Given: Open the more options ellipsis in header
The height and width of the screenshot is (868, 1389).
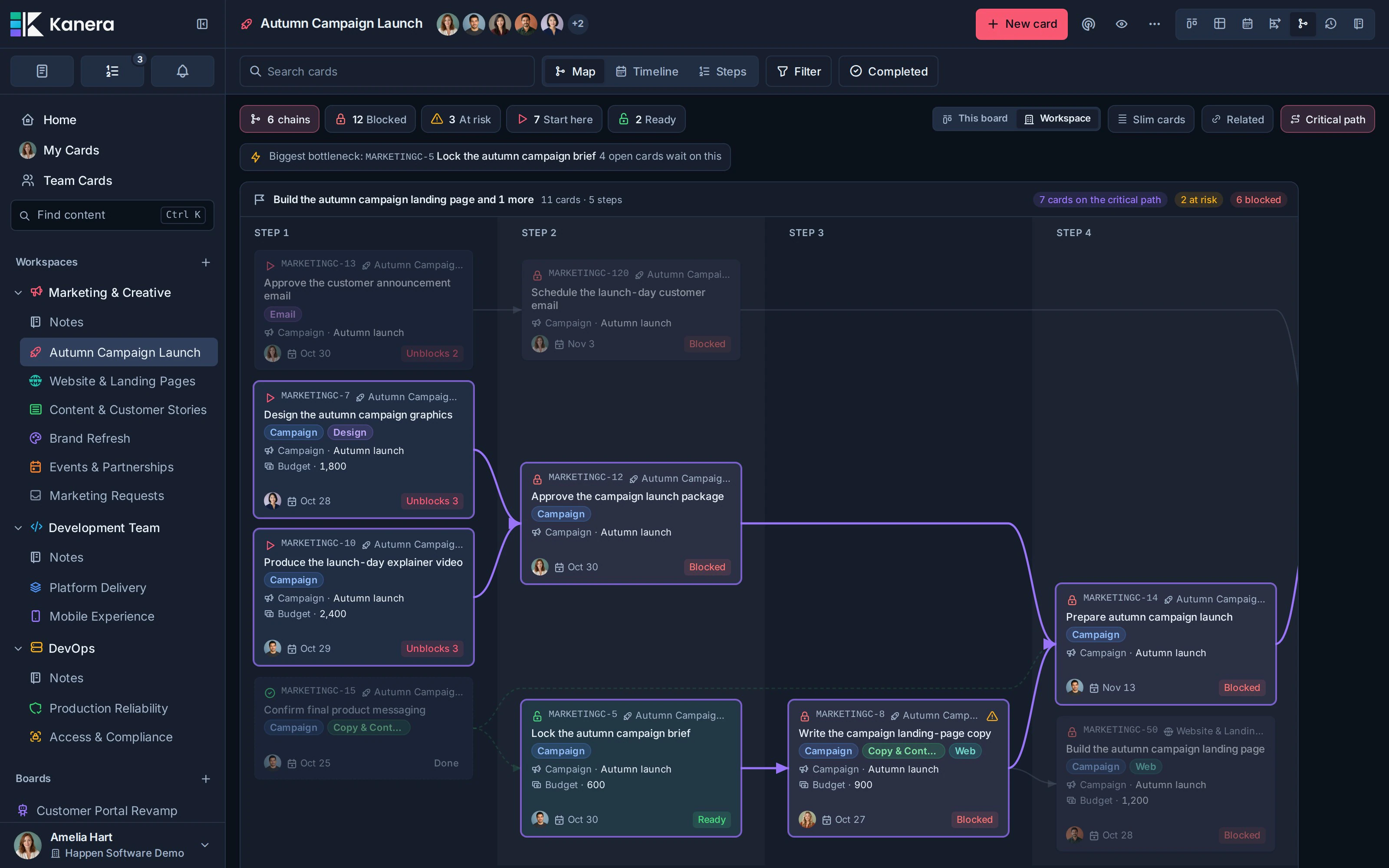Looking at the screenshot, I should 1154,23.
